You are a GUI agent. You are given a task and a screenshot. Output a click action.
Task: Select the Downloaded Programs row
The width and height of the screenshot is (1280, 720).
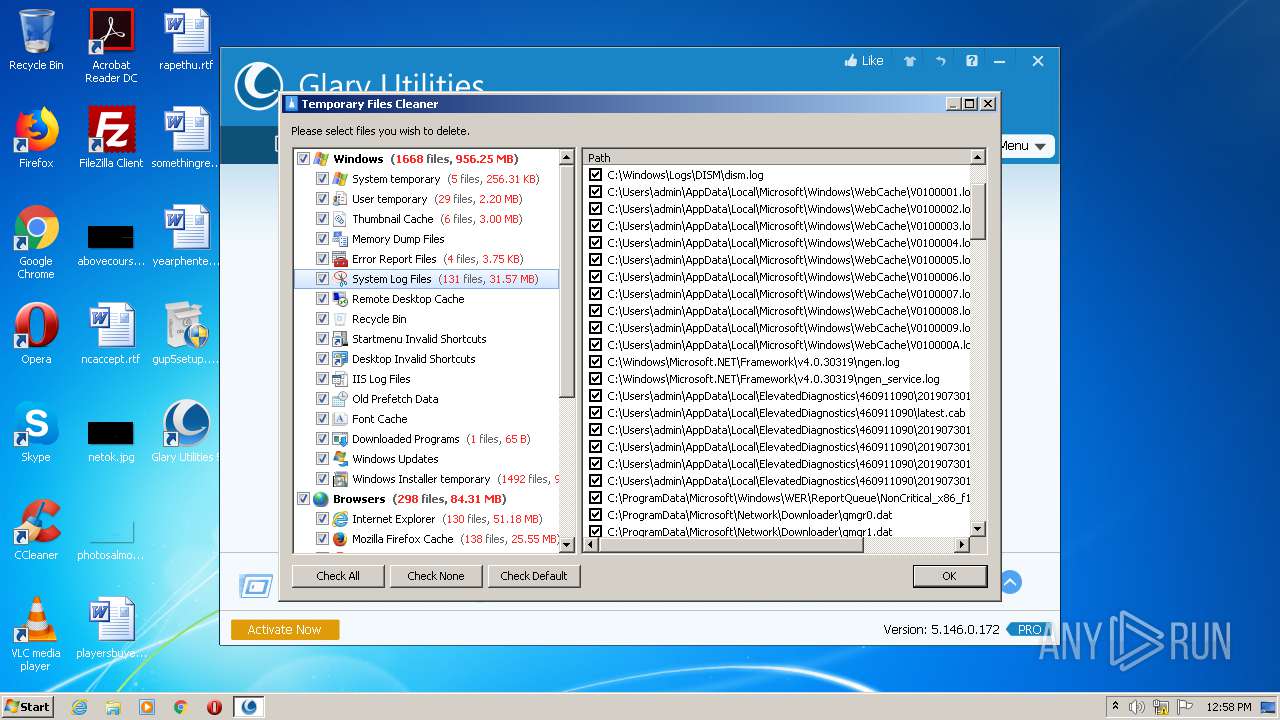(427, 439)
